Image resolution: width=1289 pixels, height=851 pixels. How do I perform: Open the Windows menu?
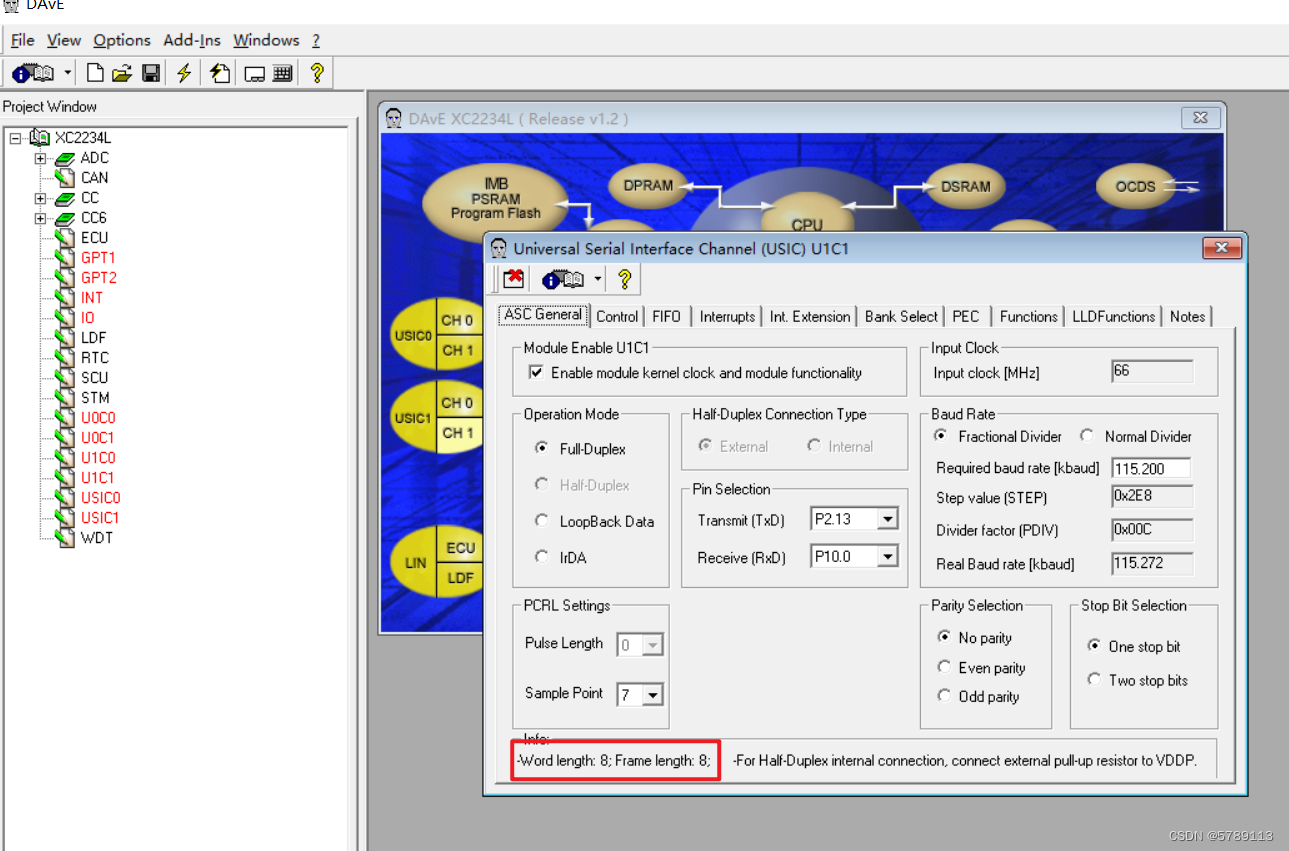point(266,40)
